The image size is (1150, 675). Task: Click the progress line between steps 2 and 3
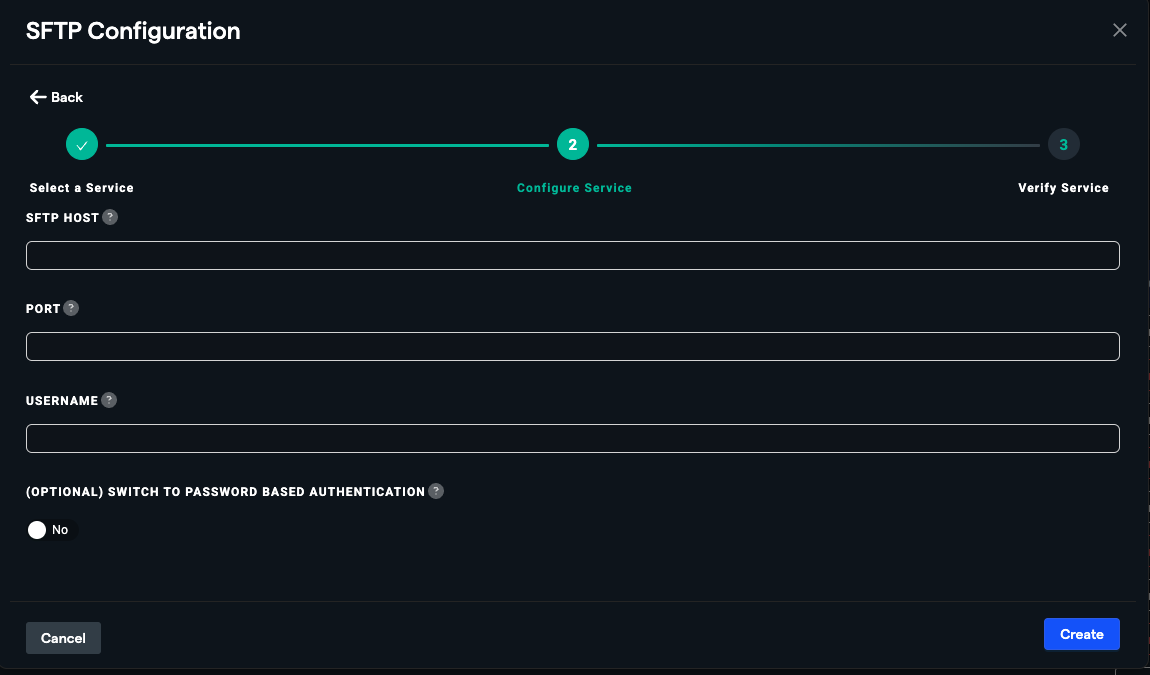point(818,146)
